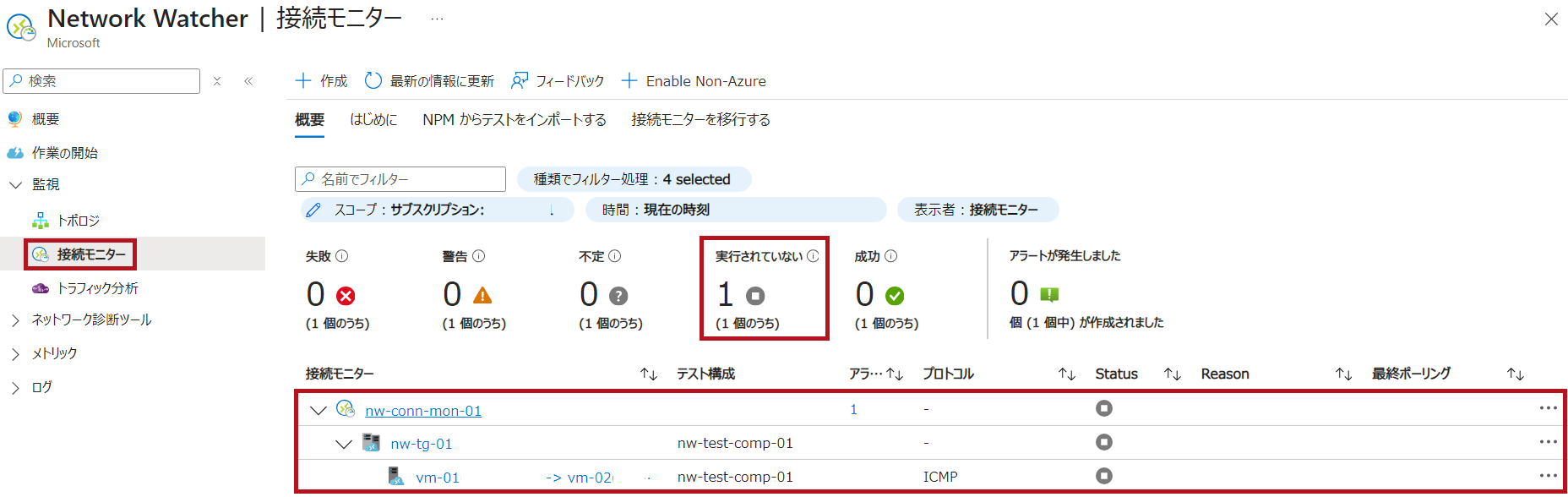Sort by 最終ポーリング column arrows
This screenshot has width=1568, height=497.
(x=1516, y=374)
